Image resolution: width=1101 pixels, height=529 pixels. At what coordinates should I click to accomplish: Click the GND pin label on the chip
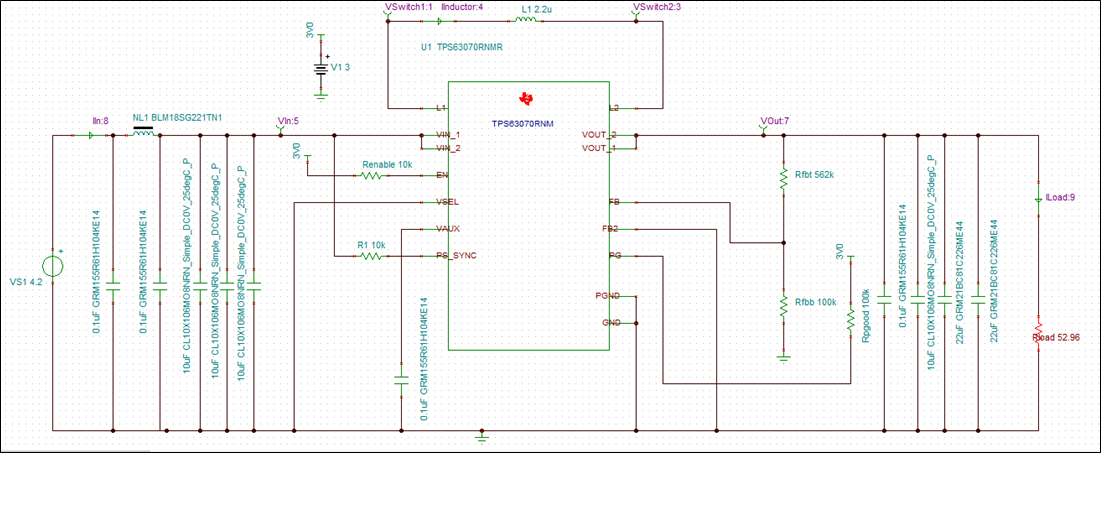611,322
